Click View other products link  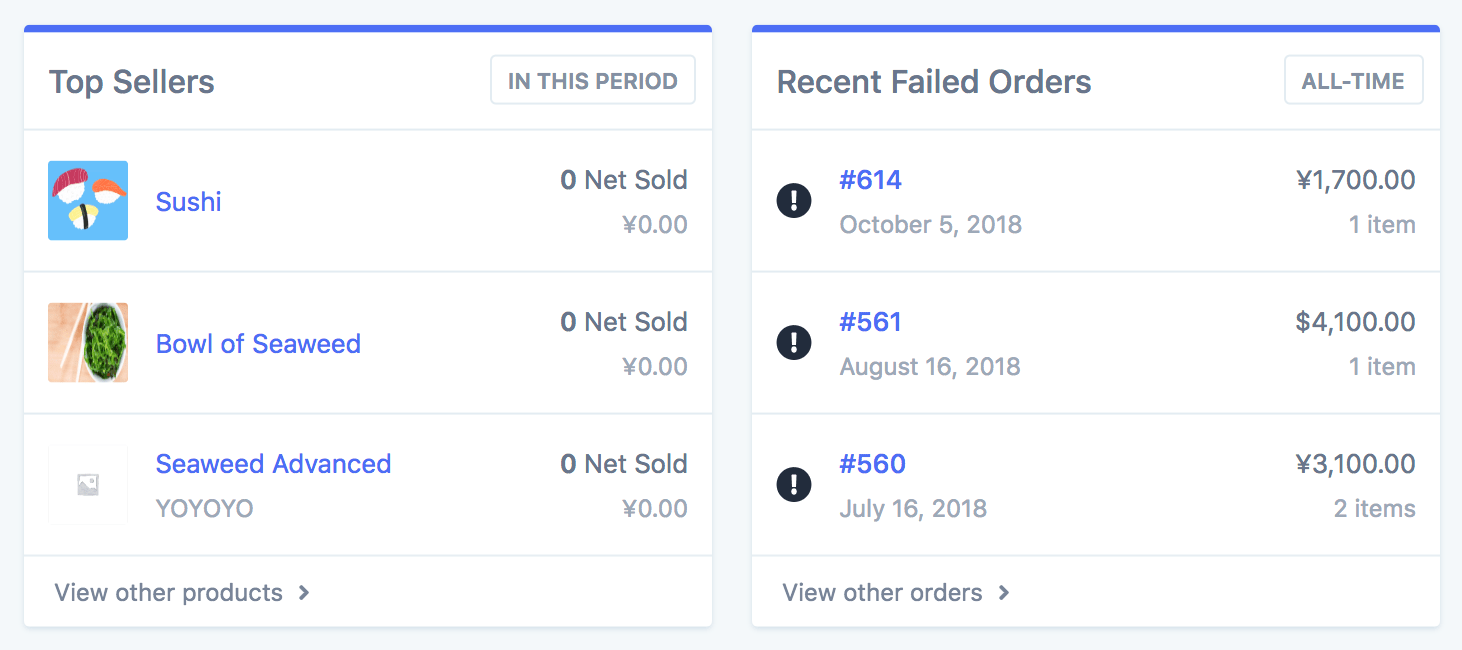(168, 593)
